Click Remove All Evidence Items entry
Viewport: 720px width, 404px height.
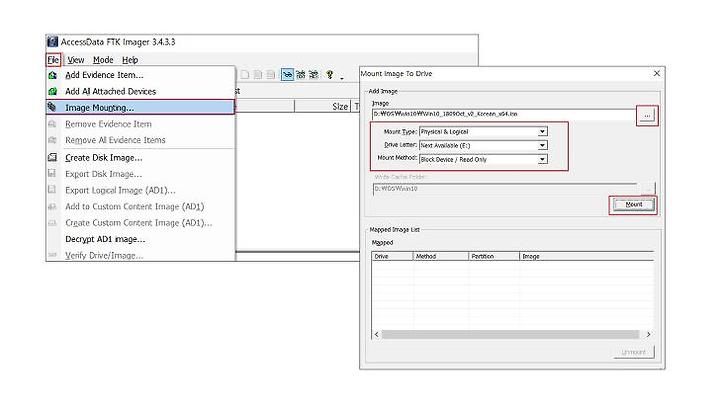[141, 140]
